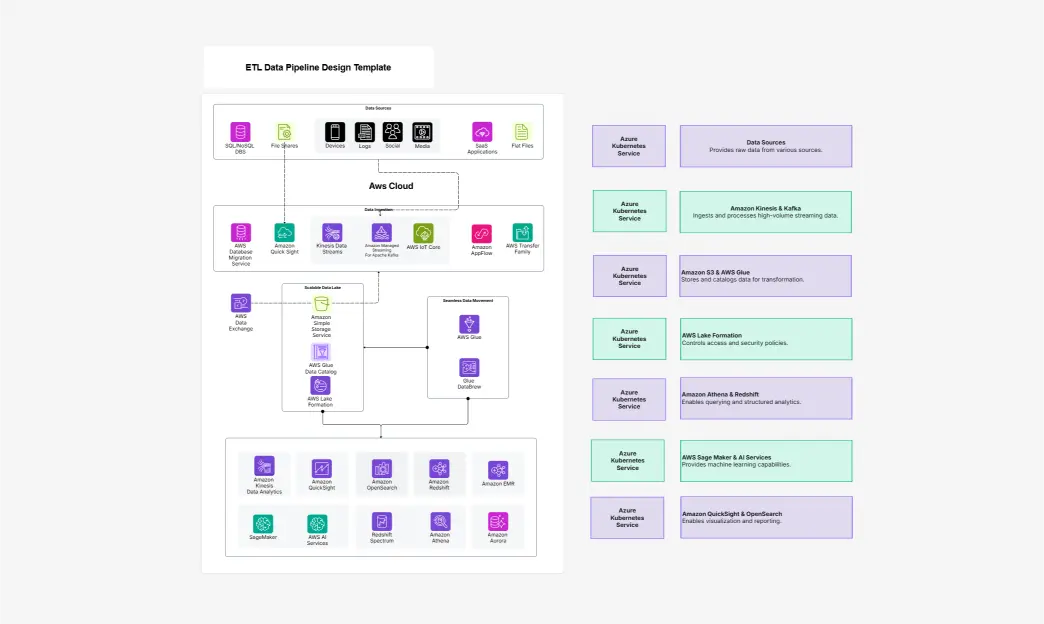The width and height of the screenshot is (1044, 624).
Task: Select the SQL/NoSQL DBS icon
Action: [x=240, y=132]
